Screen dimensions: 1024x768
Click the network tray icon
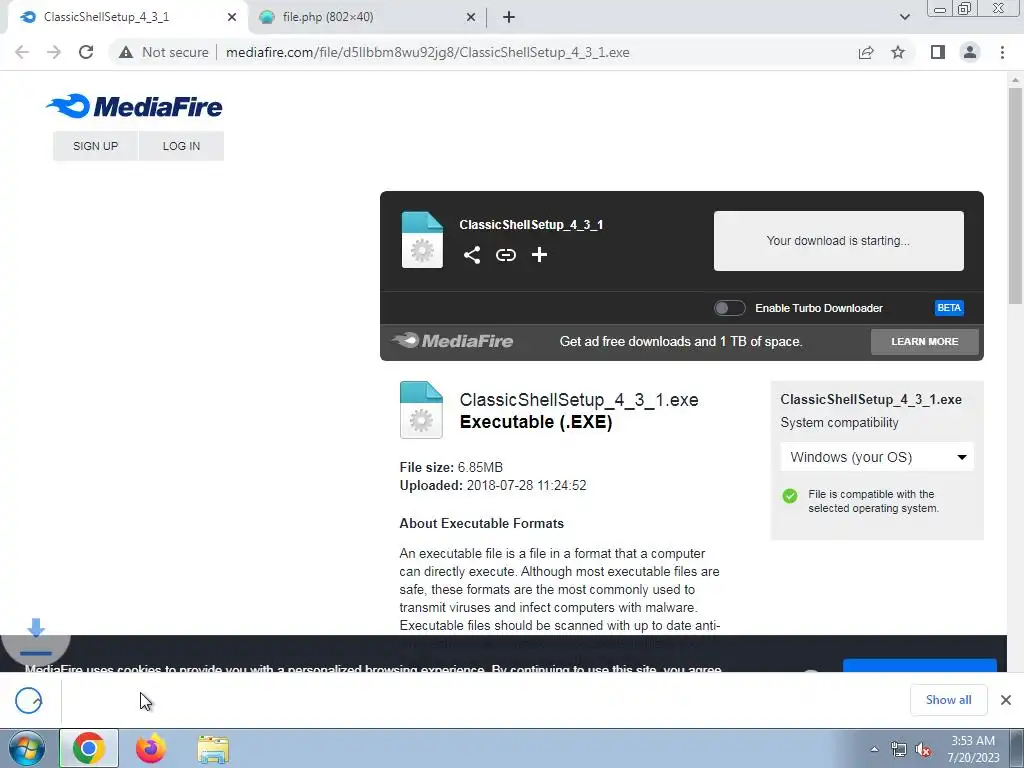[x=899, y=750]
